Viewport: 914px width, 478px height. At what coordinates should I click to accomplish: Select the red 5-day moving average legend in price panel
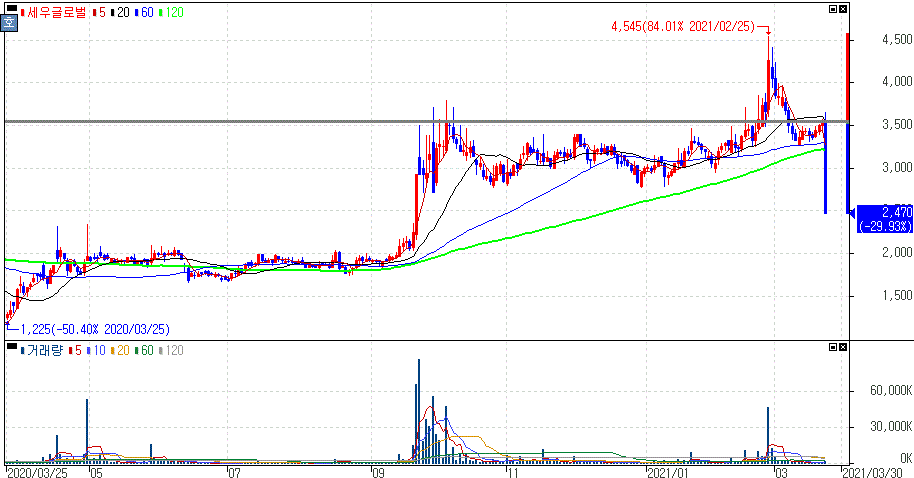99,12
